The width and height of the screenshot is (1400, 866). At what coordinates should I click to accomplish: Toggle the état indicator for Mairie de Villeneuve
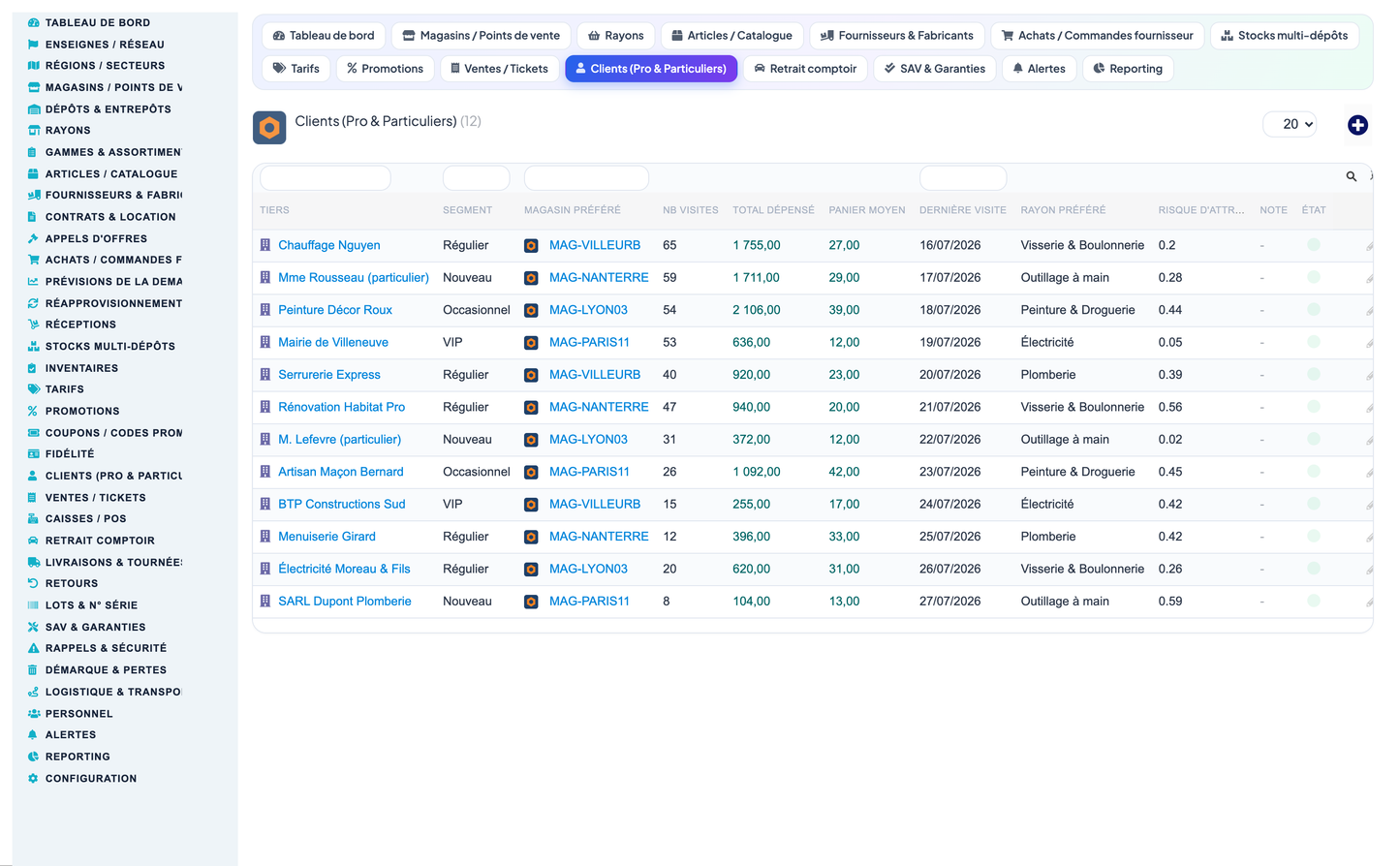(x=1314, y=342)
